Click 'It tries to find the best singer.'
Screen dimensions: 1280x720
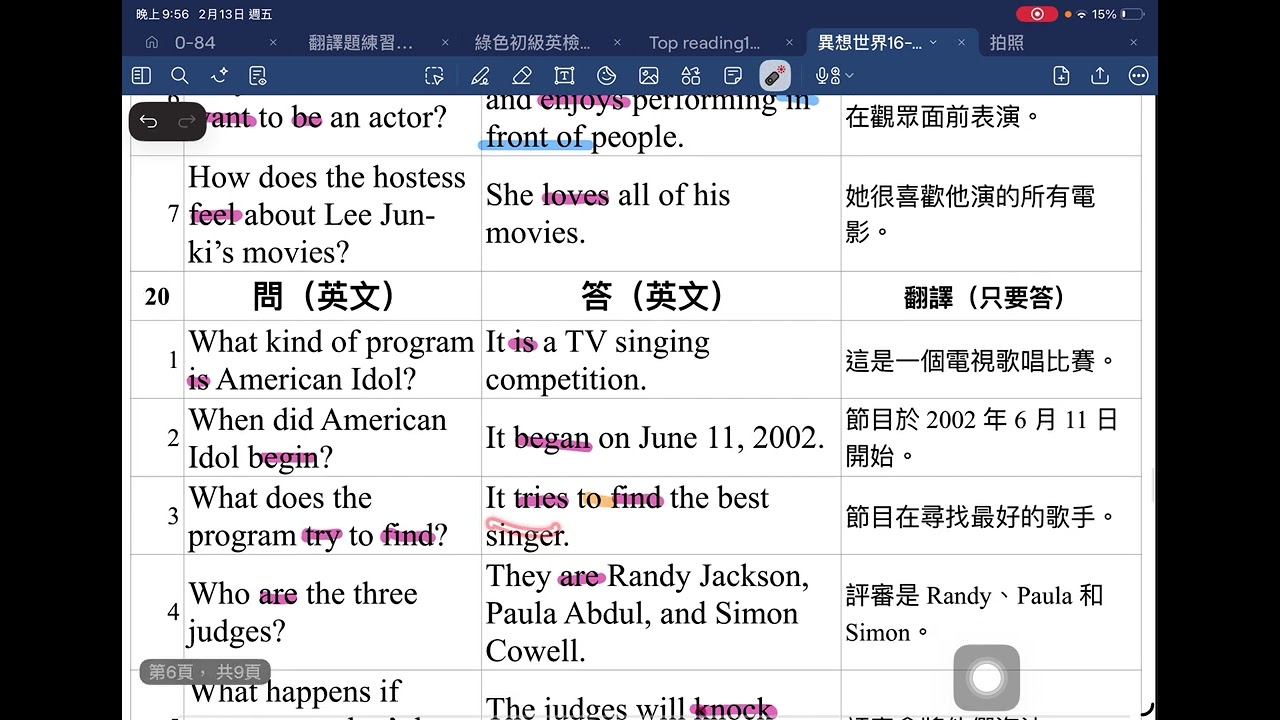[628, 516]
